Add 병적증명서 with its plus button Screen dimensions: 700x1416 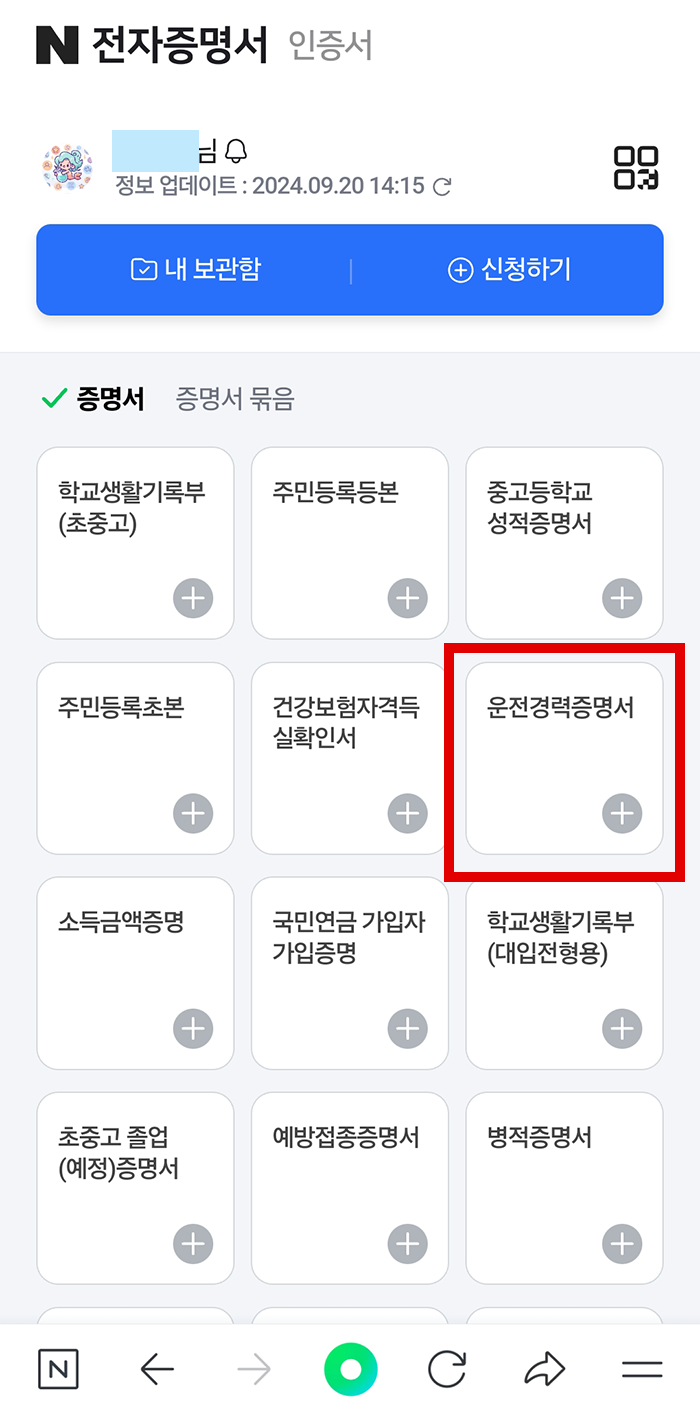(621, 1244)
